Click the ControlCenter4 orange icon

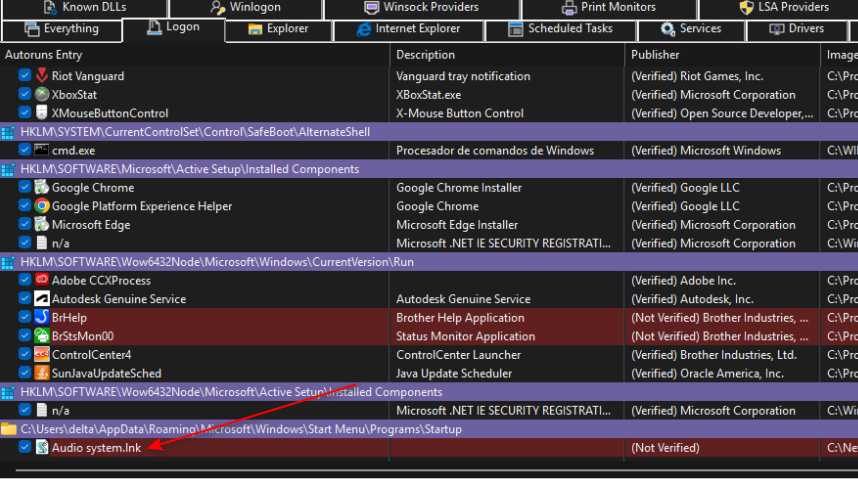coord(42,355)
